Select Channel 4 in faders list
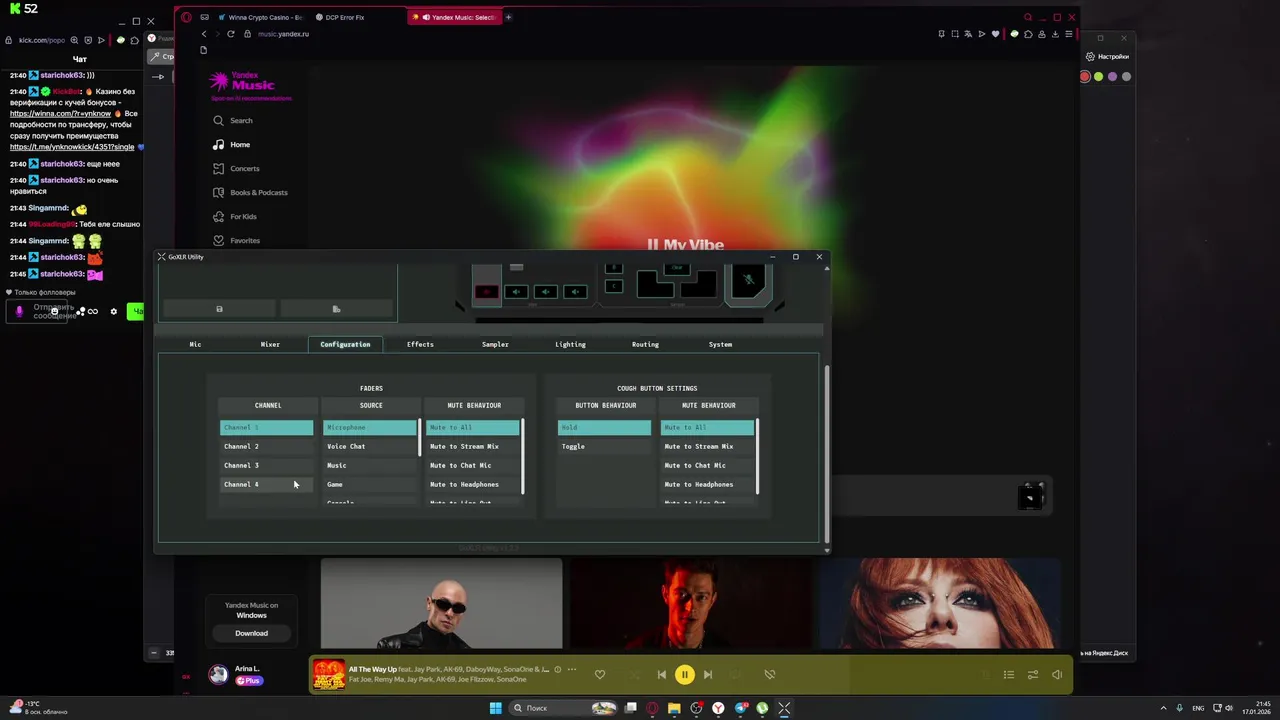The image size is (1280, 720). pos(266,485)
